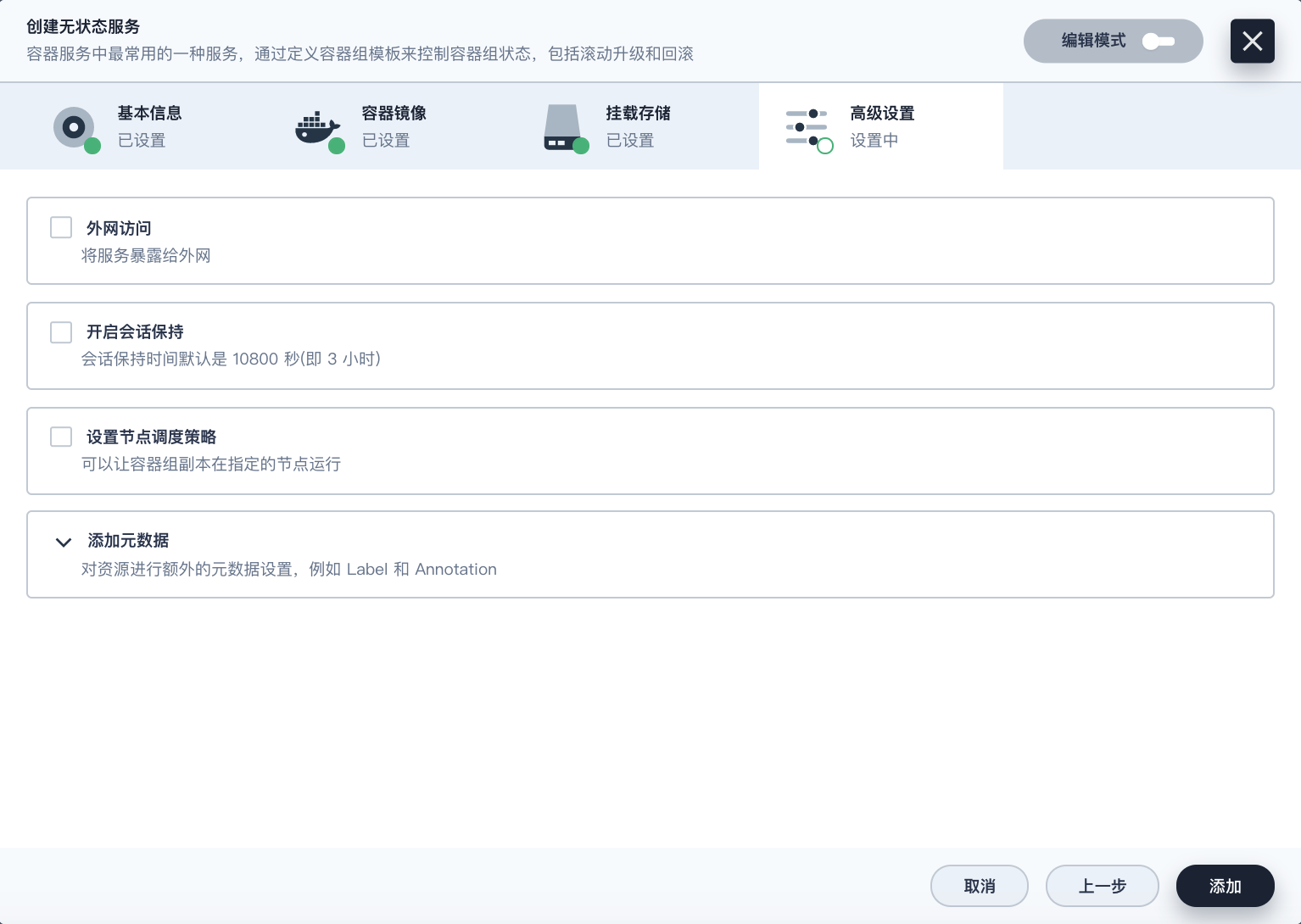The height and width of the screenshot is (924, 1301).
Task: Close the 创建无状态服务 dialog with the X
Action: [1252, 41]
